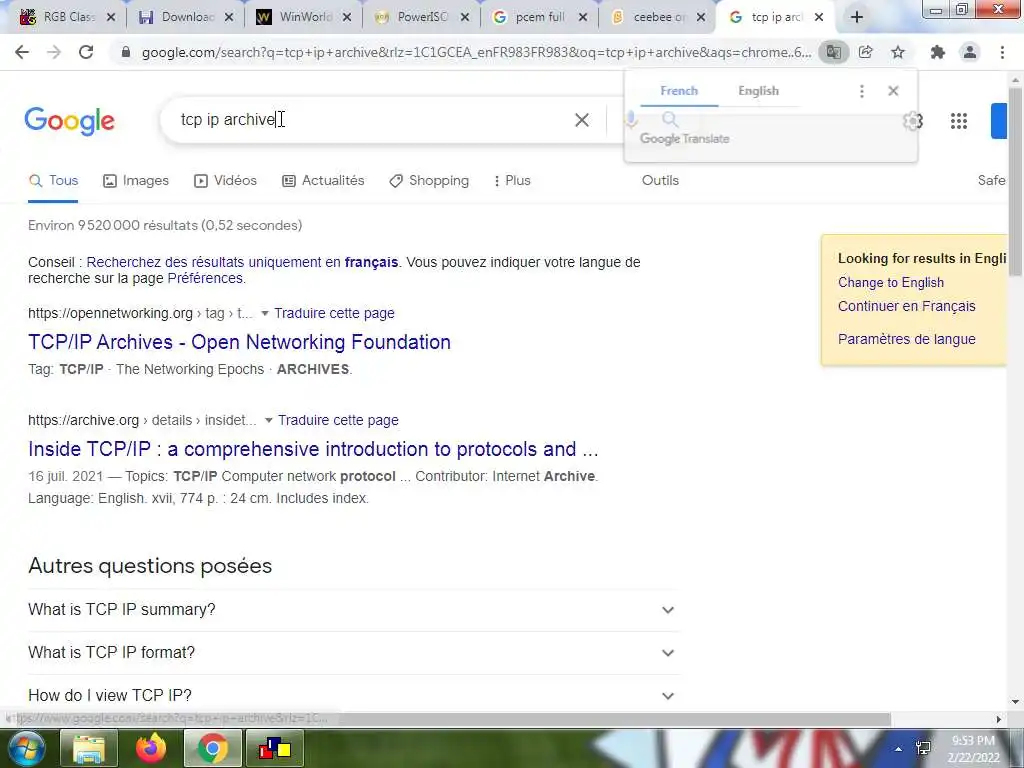Click Traduire cette page for opennetworking result

(334, 313)
